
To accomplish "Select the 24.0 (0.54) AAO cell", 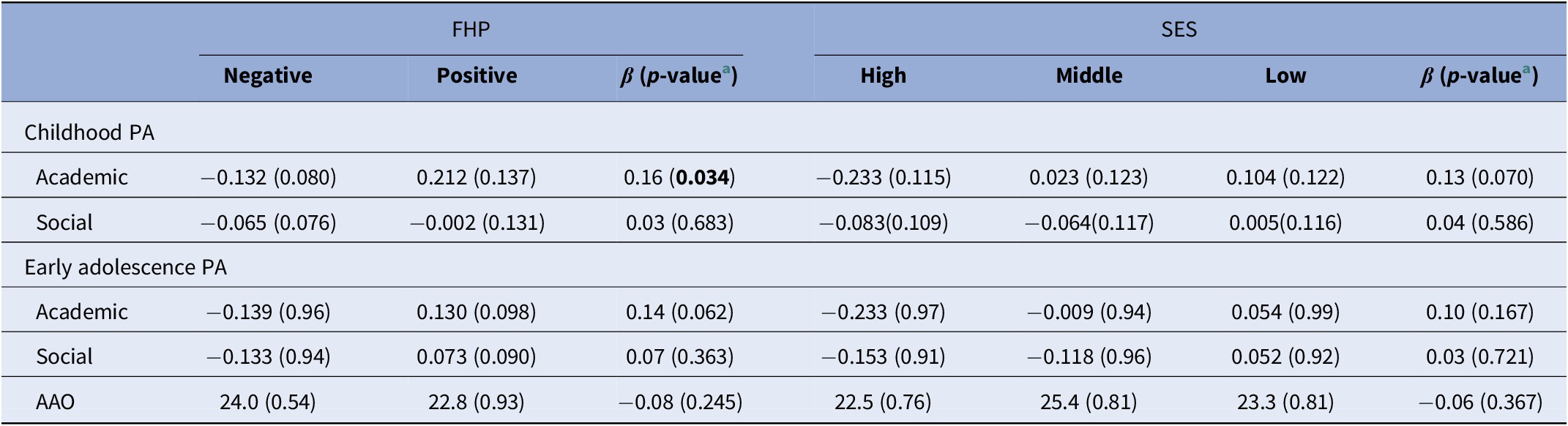I will (267, 402).
